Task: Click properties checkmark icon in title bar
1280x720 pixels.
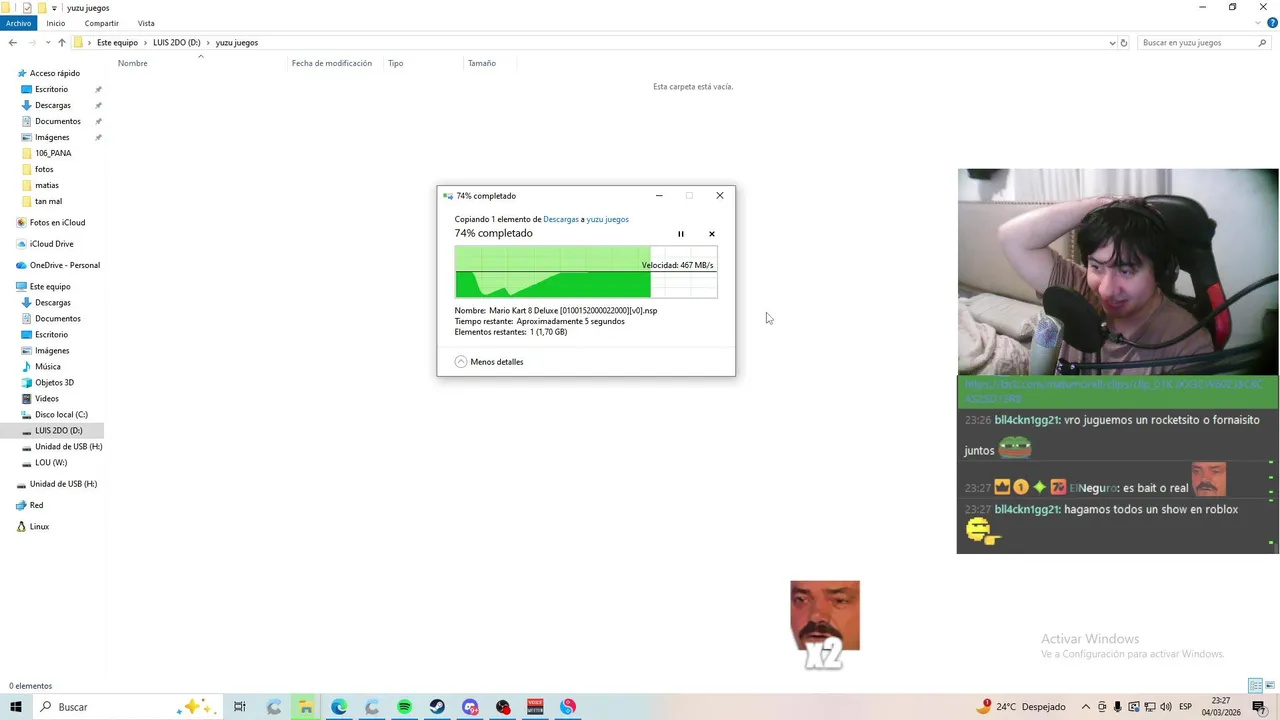Action: pos(27,8)
